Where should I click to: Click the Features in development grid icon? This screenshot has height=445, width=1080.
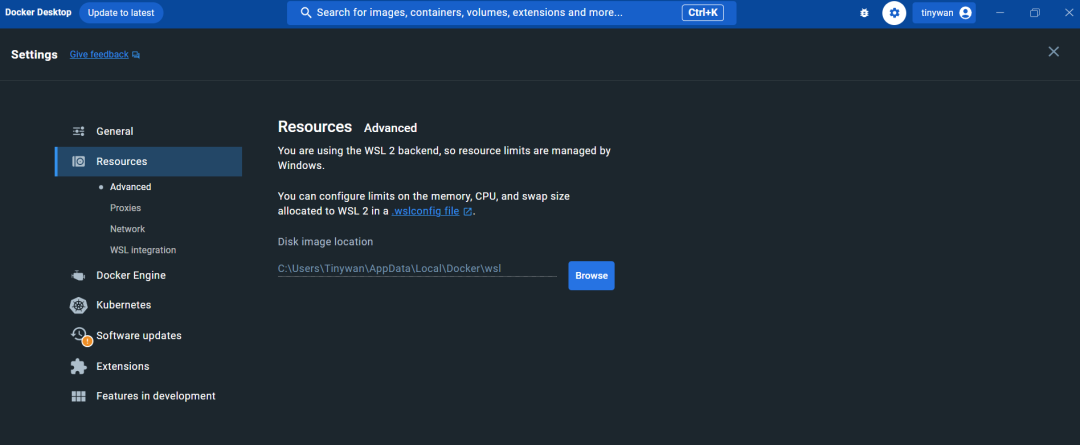[x=78, y=396]
